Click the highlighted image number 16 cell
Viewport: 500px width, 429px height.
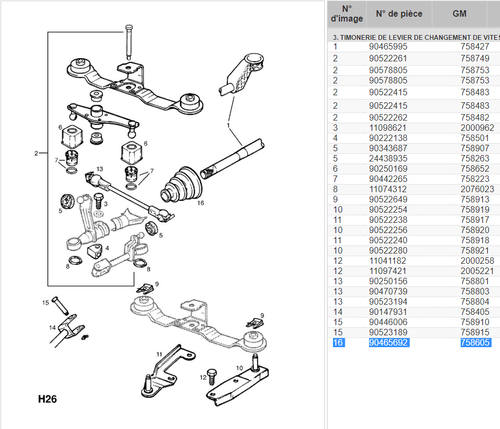(338, 343)
